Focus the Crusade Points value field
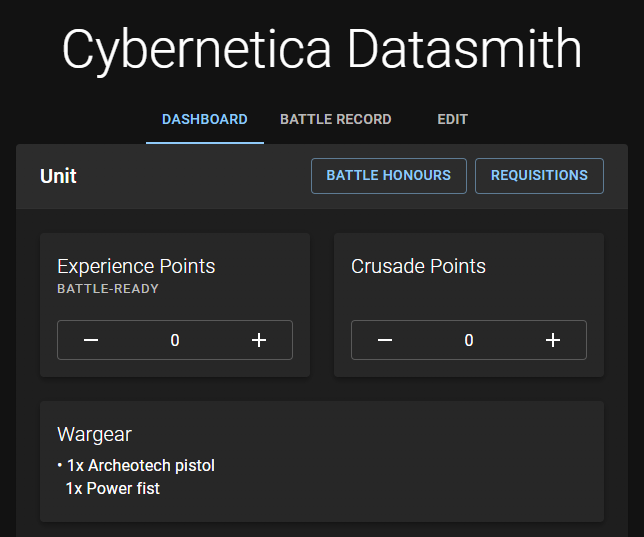644x537 pixels. [469, 340]
